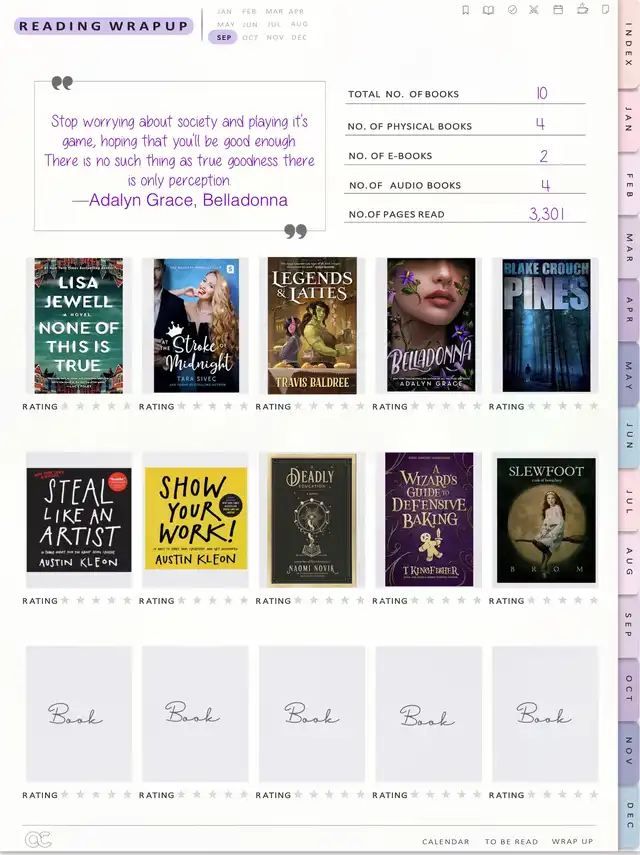
Task: Open the CALENDAR link in the footer
Action: (445, 841)
